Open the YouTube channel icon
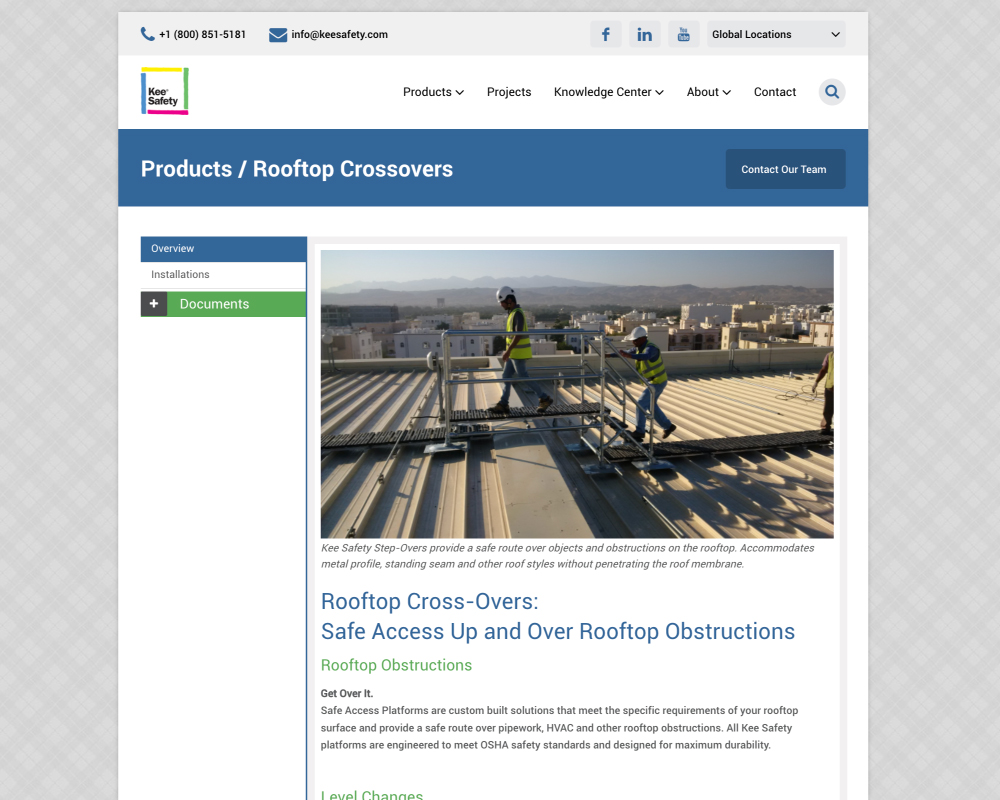The width and height of the screenshot is (1000, 800). [x=683, y=34]
